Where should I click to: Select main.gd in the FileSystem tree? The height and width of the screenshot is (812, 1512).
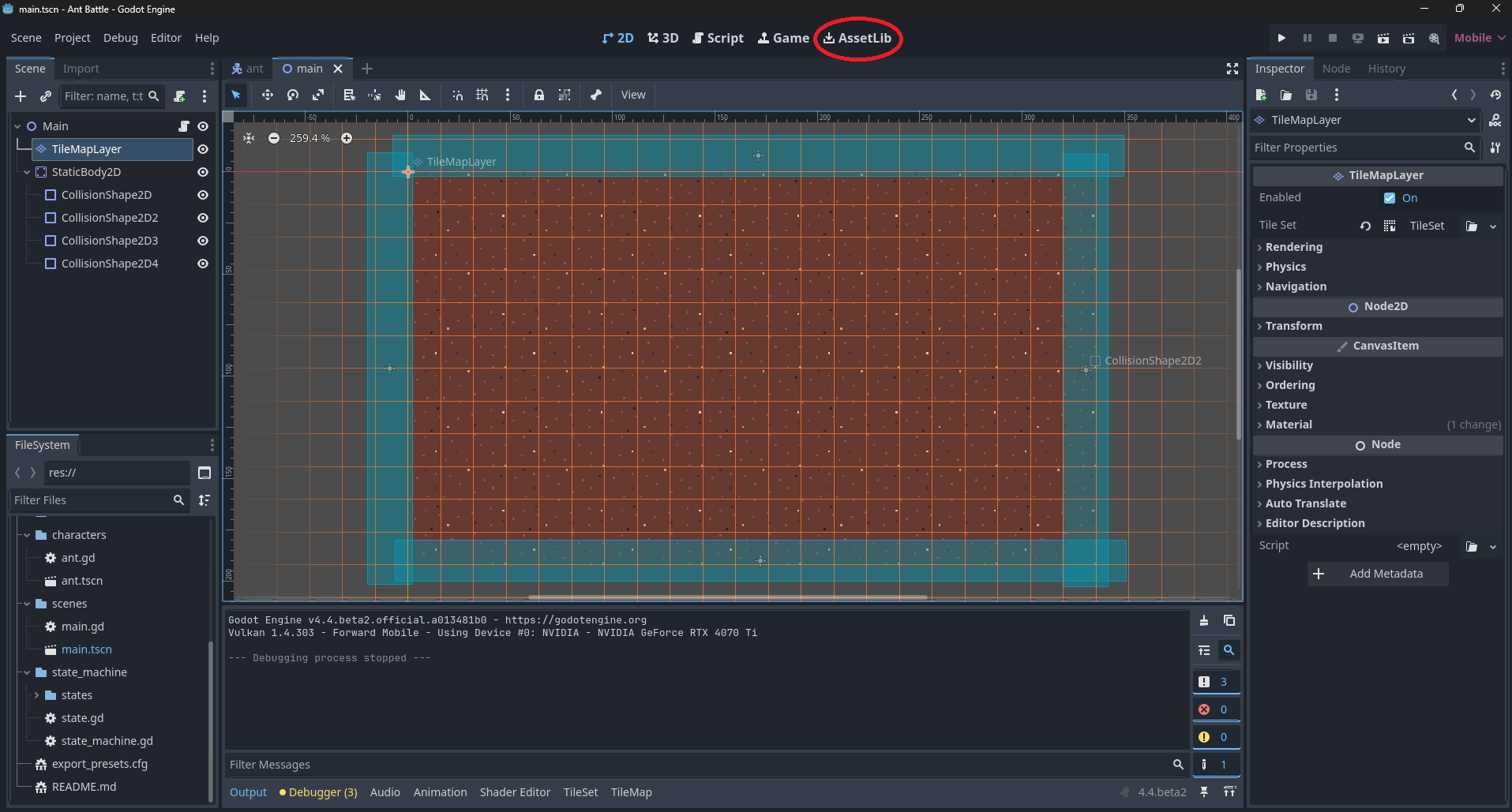coord(83,627)
